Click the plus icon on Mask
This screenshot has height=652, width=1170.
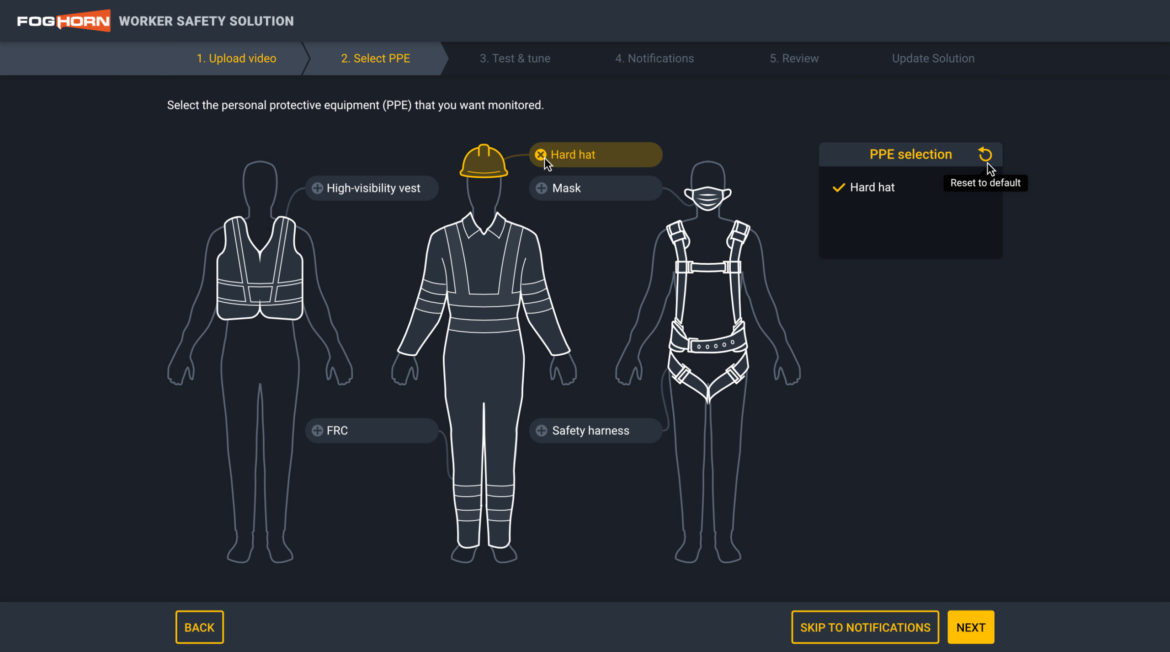pos(540,188)
